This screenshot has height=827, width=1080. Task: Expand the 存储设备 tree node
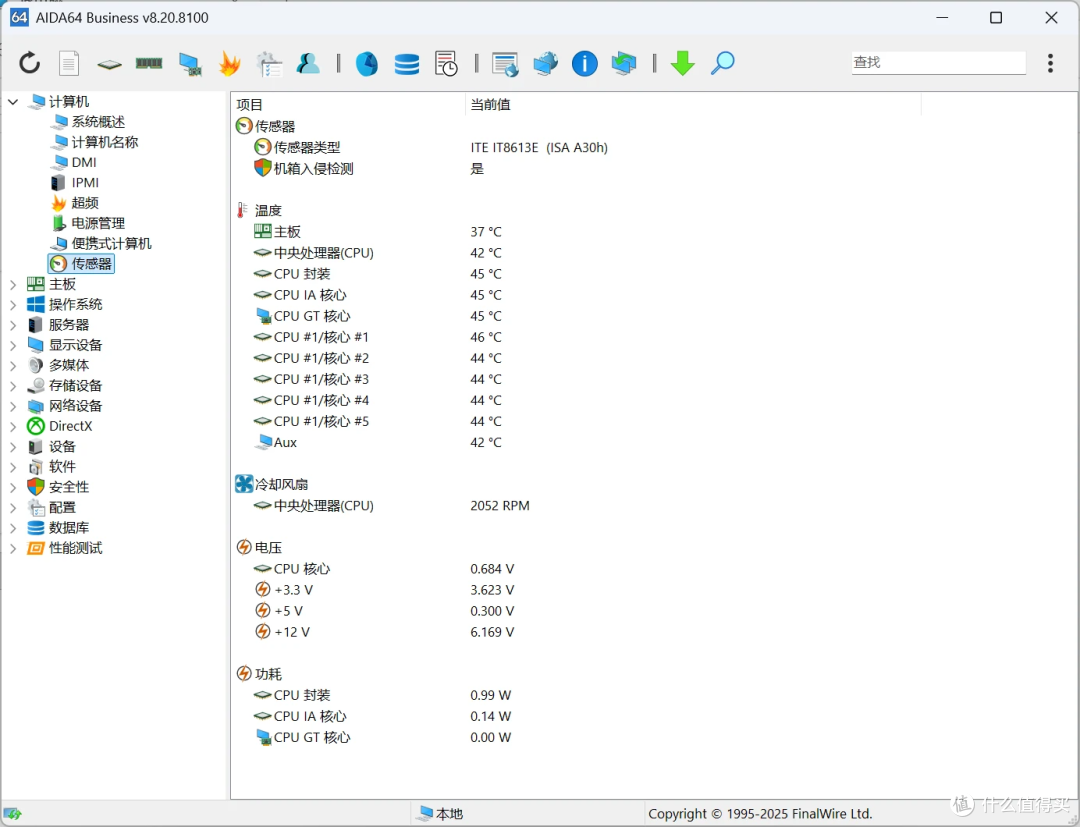point(13,386)
